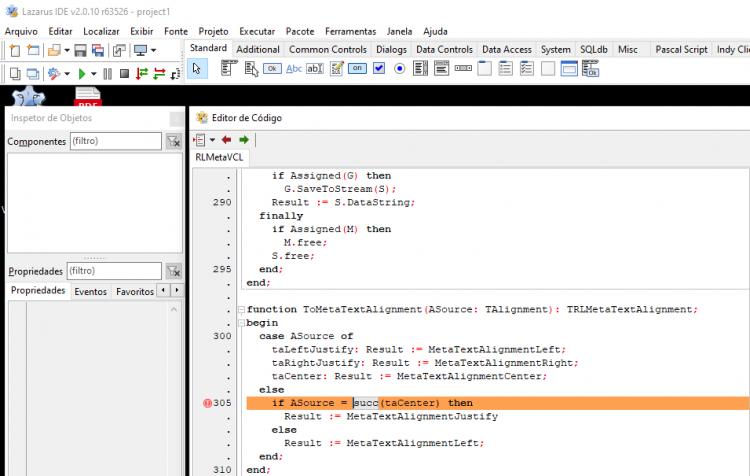The width and height of the screenshot is (750, 476).
Task: Open the Open-file dropdown arrow
Action: [x=67, y=50]
